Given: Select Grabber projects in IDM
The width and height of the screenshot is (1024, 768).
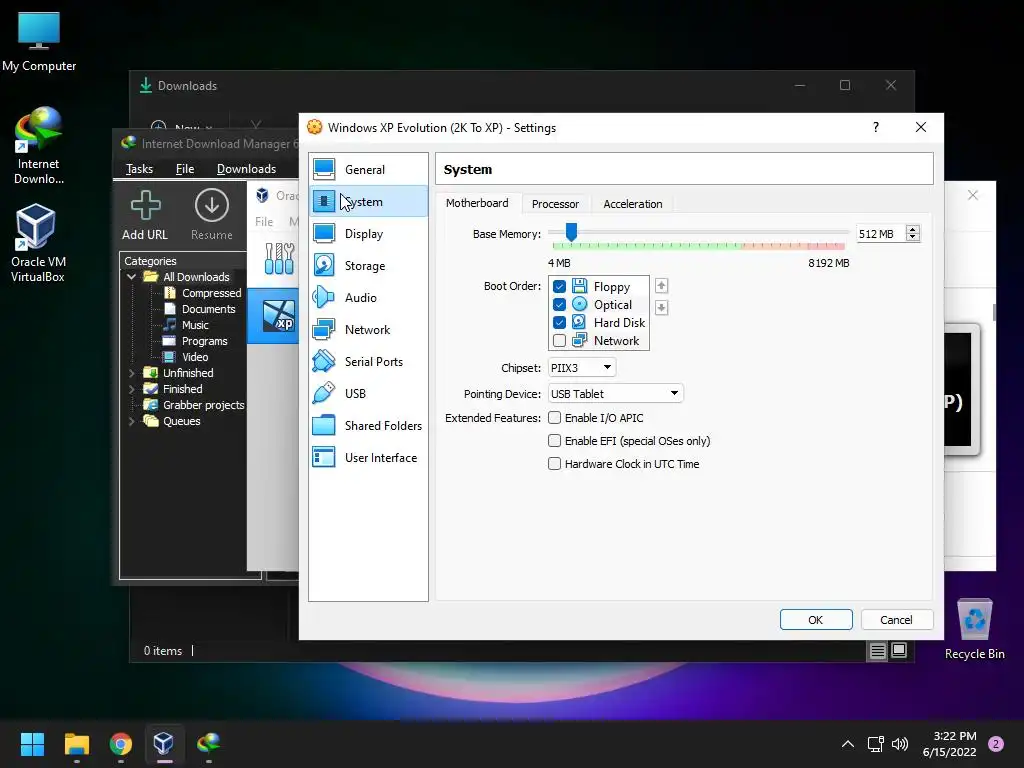Looking at the screenshot, I should tap(204, 405).
